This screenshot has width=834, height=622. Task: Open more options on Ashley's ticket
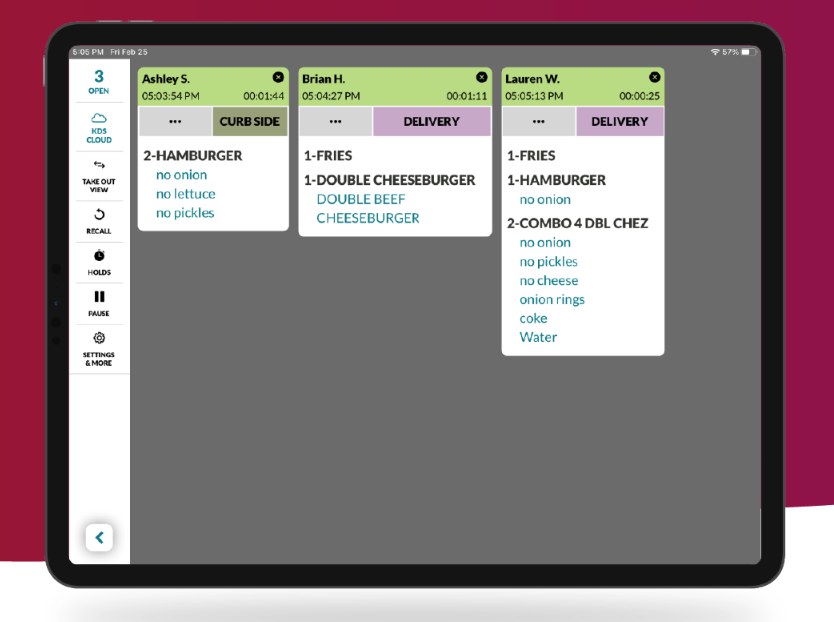175,122
